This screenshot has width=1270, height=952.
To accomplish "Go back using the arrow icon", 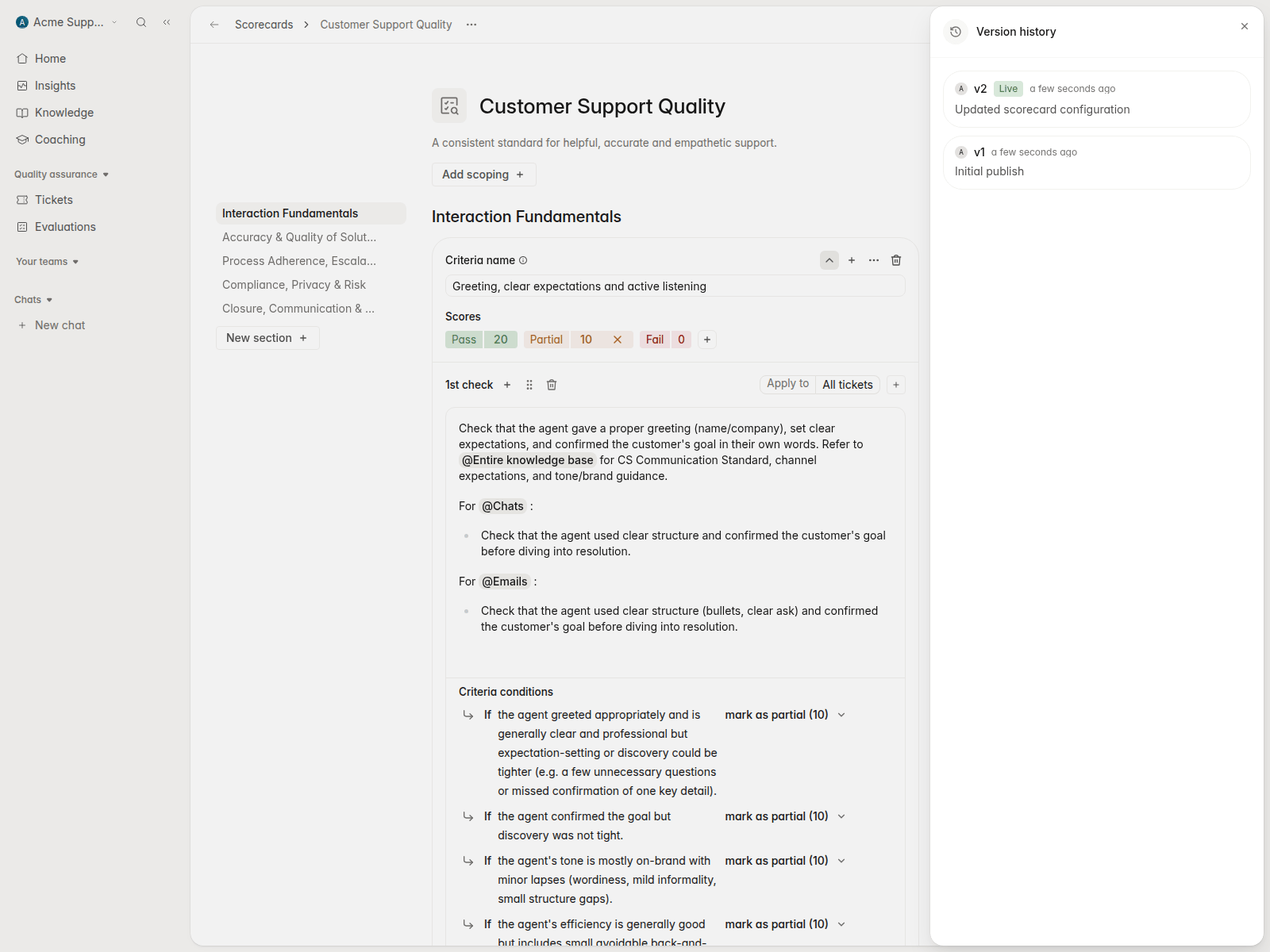I will pos(214,25).
